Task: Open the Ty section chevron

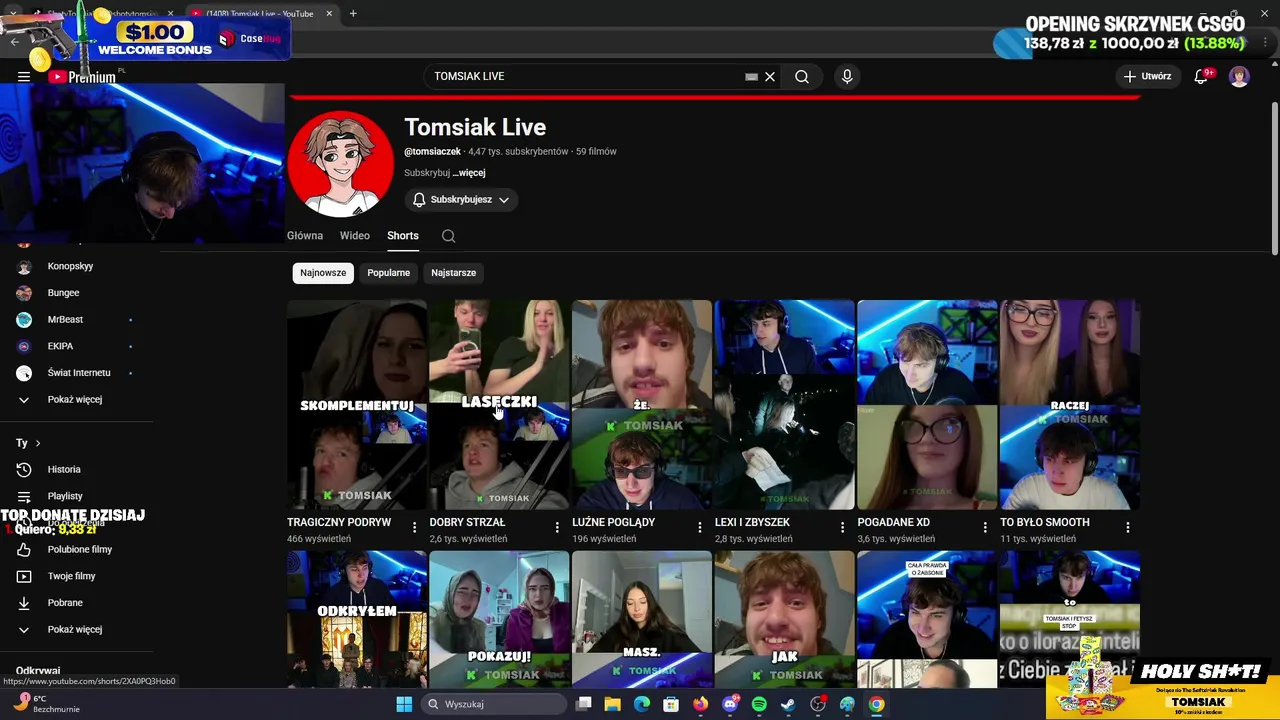Action: 38,443
